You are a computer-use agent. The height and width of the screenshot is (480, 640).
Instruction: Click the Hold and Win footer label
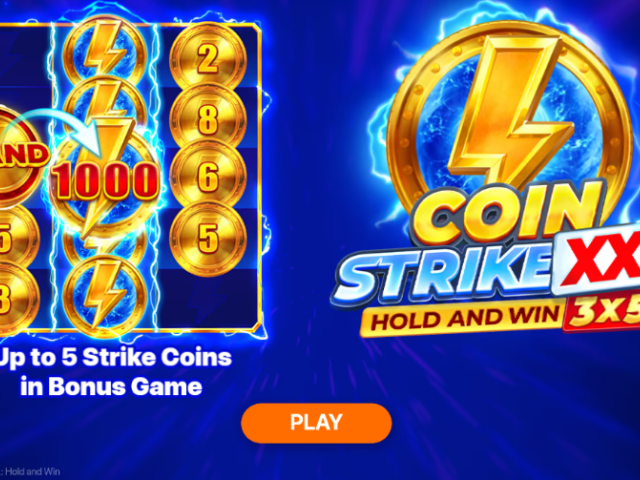pos(32,472)
